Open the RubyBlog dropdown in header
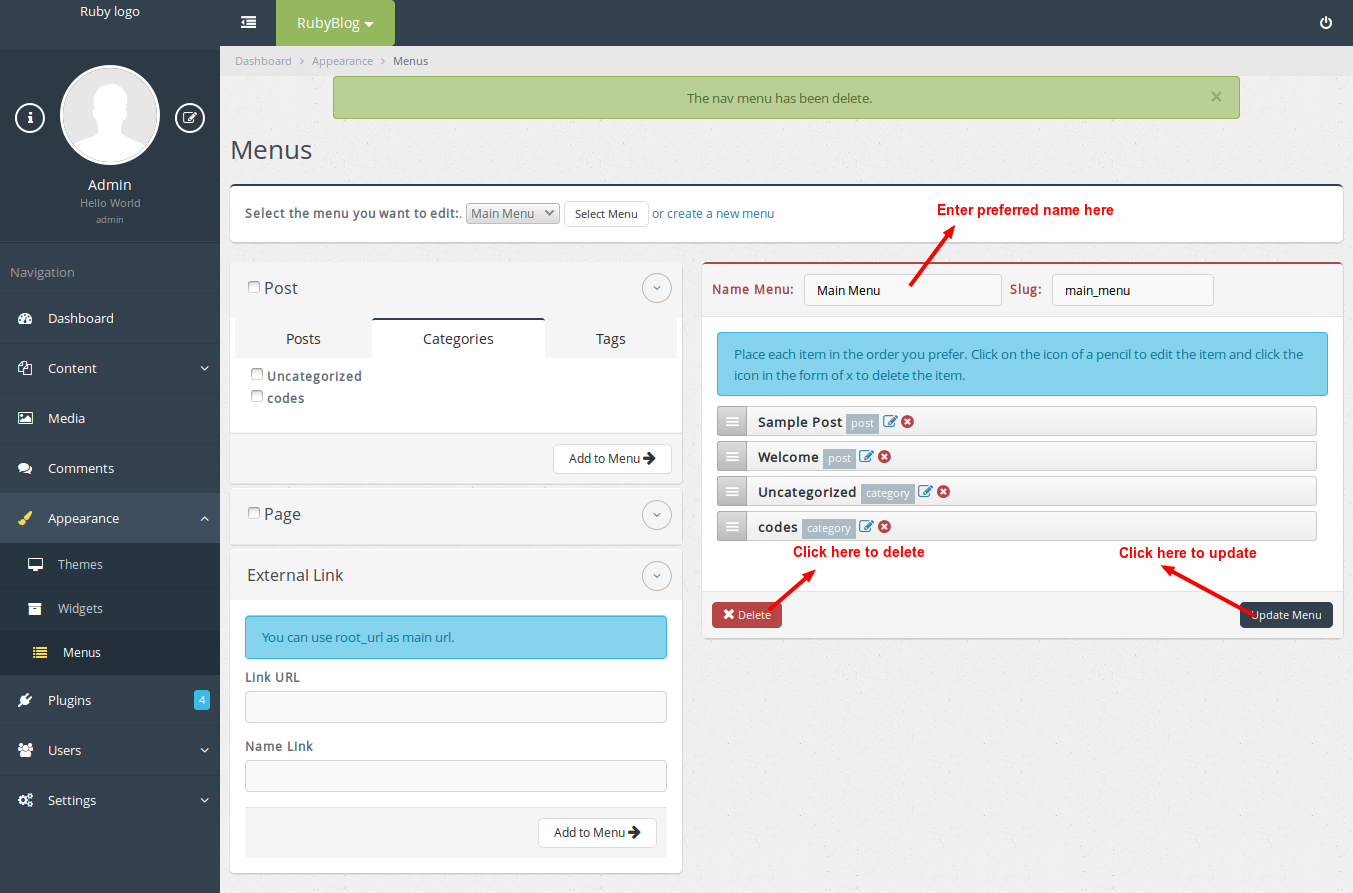1353x893 pixels. point(335,23)
